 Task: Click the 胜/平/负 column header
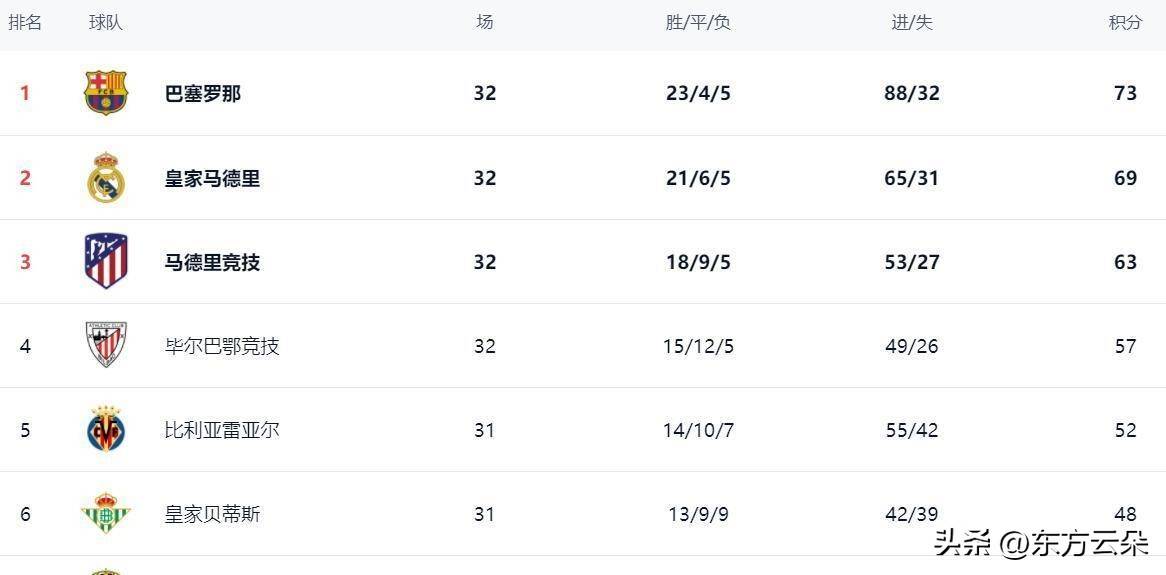(698, 22)
